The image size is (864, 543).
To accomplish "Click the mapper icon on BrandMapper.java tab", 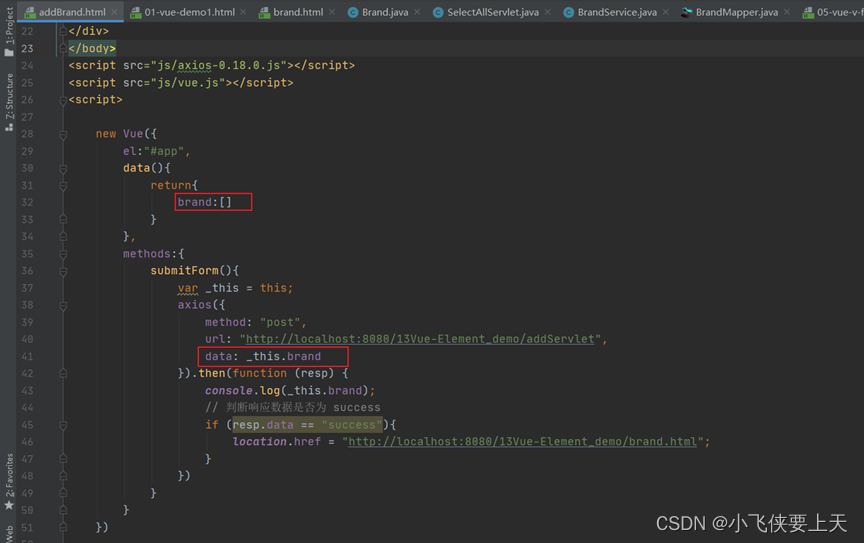I will [x=686, y=12].
